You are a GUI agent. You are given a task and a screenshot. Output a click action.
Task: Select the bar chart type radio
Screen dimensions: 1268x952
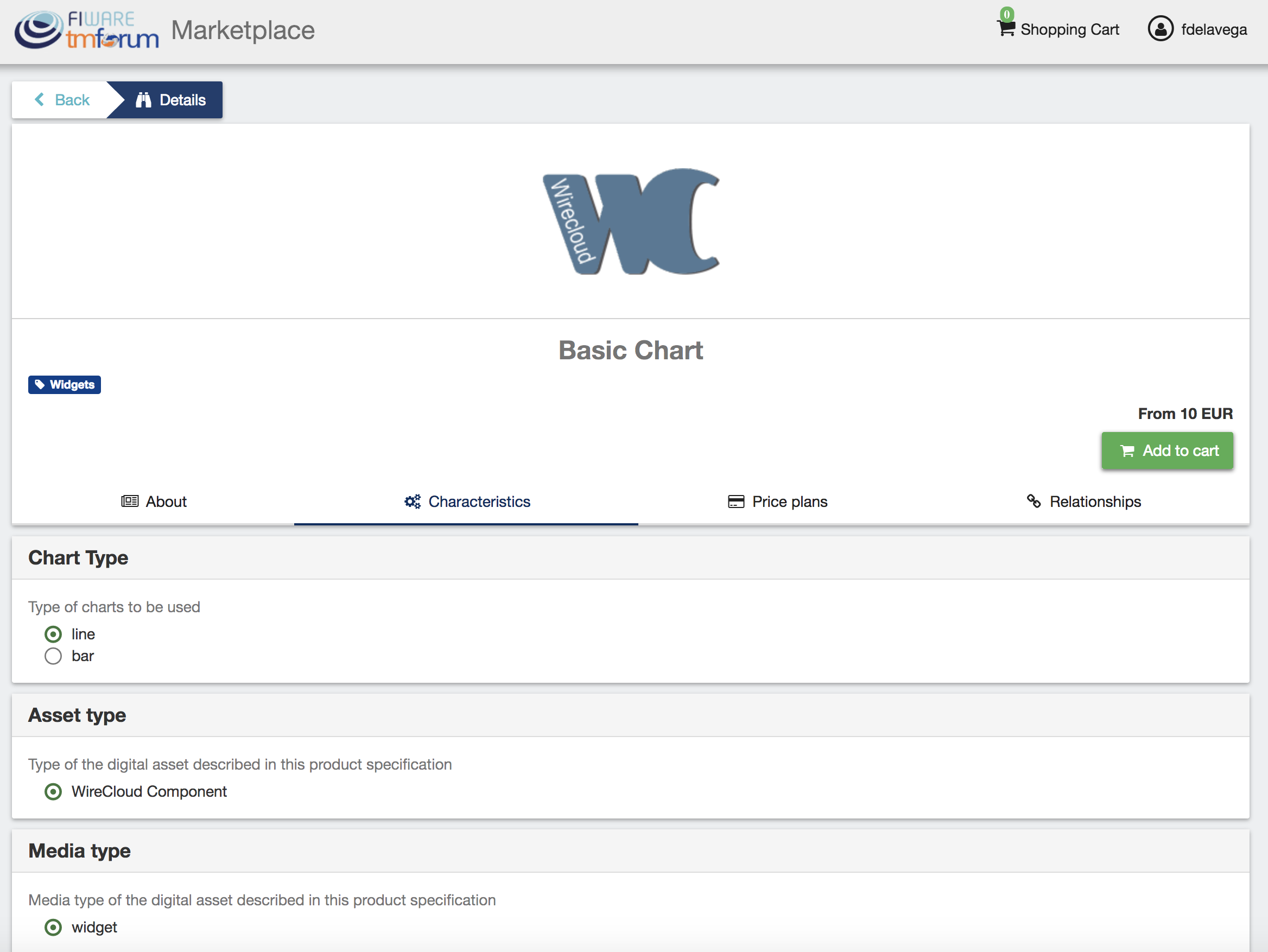[x=53, y=656]
